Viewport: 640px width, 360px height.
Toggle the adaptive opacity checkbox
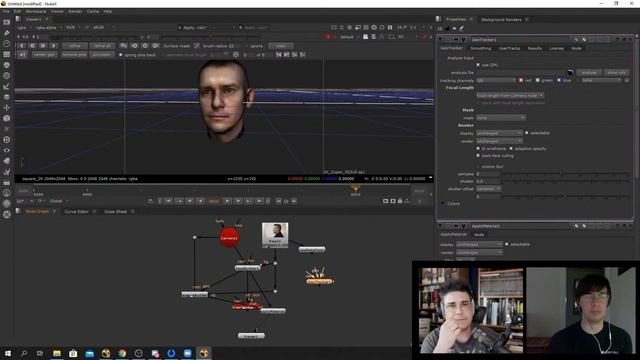511,149
